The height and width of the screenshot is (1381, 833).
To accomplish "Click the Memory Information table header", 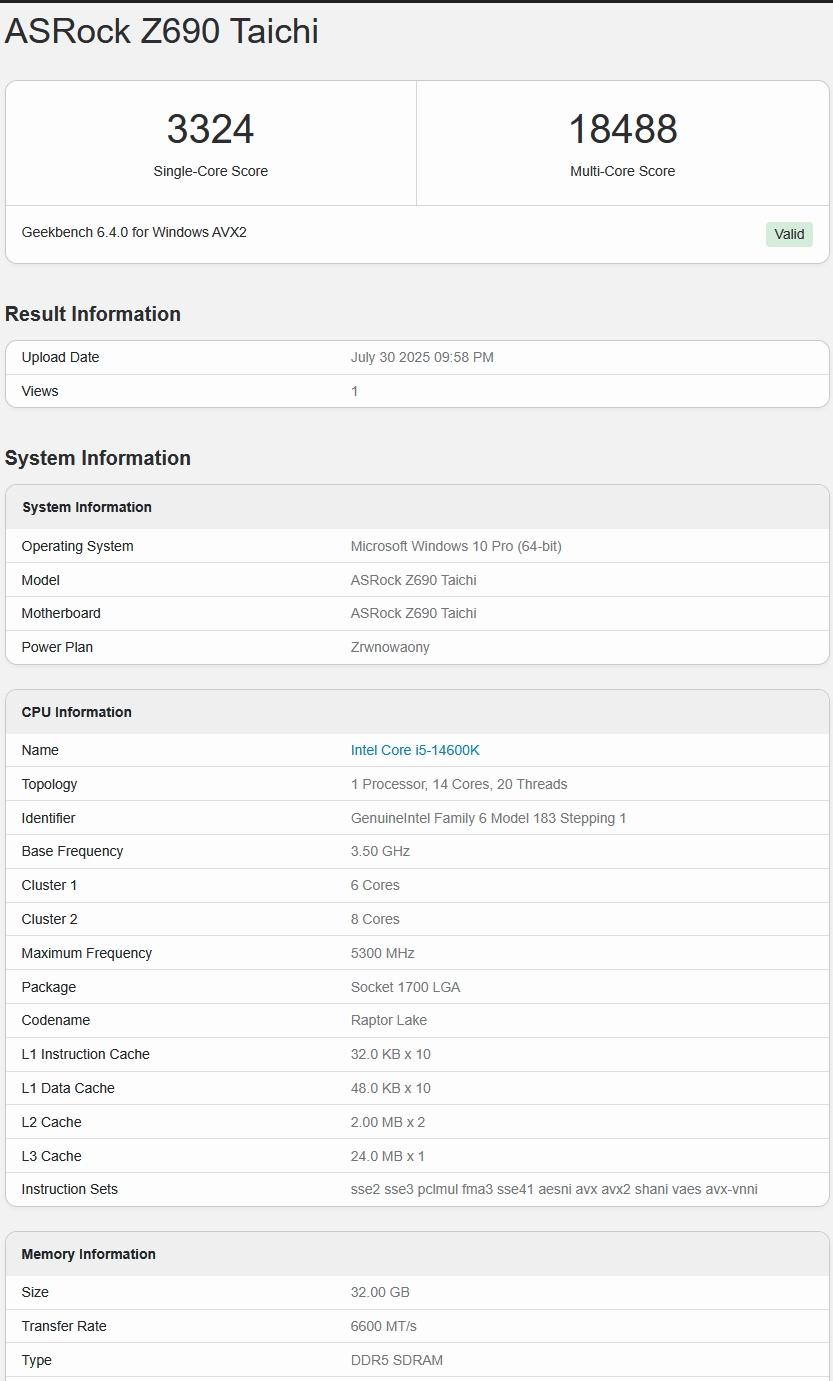I will [x=88, y=1254].
